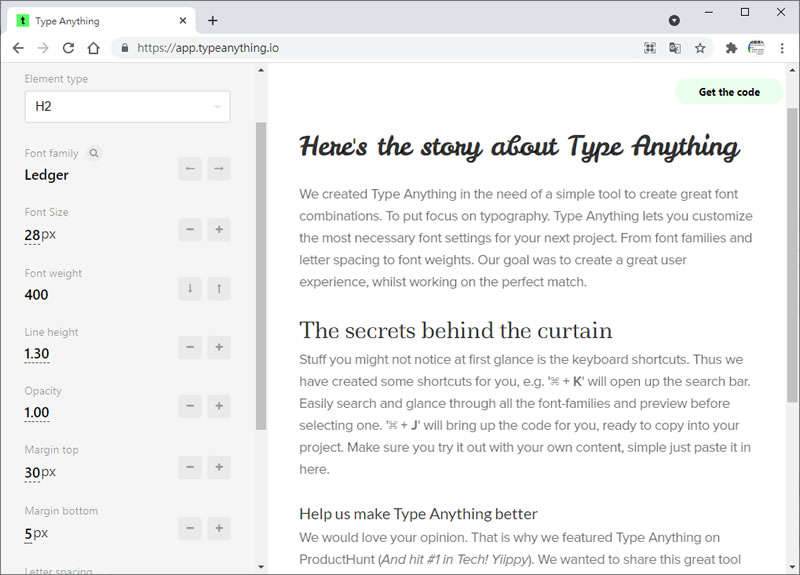Reload the page with refresh icon
This screenshot has height=575, width=800.
(68, 48)
